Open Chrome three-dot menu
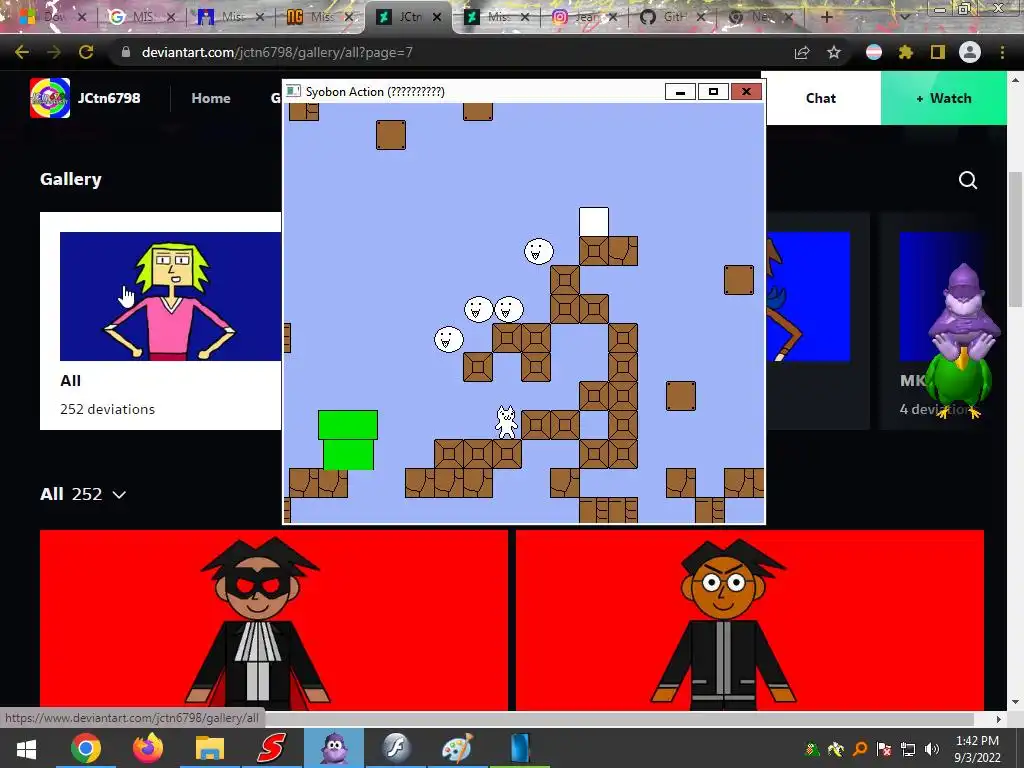The image size is (1024, 768). point(1002,52)
